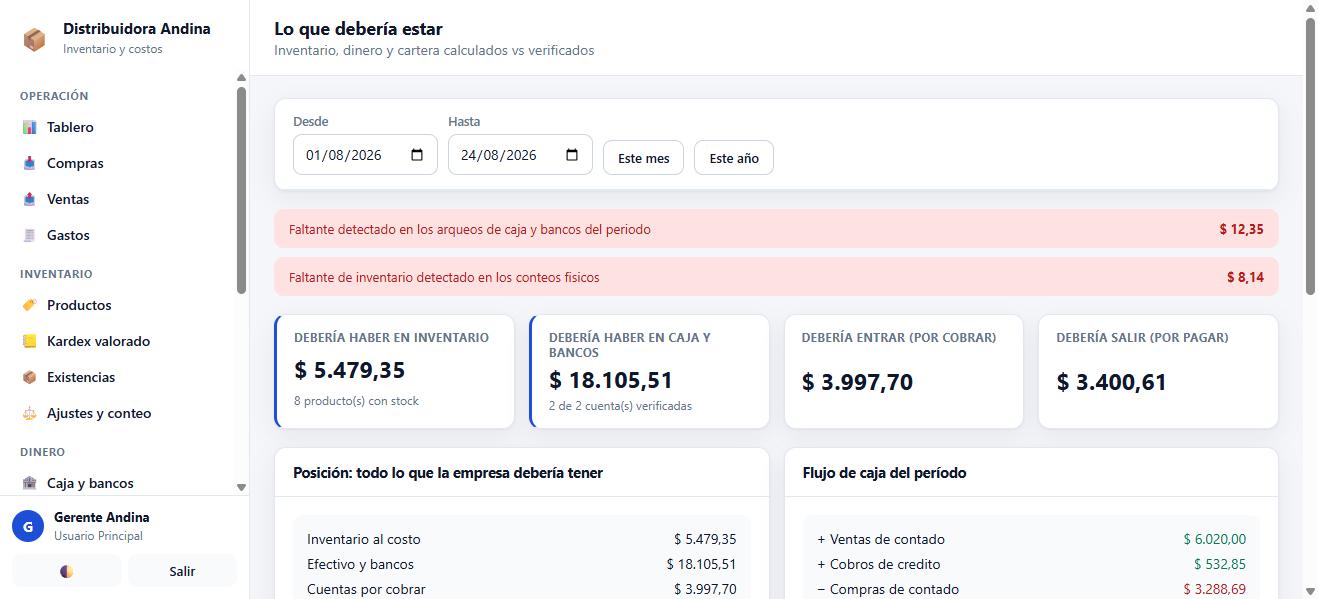The height and width of the screenshot is (599, 1318).
Task: Click the $ 8,14 inventory shortage amount
Action: [1245, 277]
